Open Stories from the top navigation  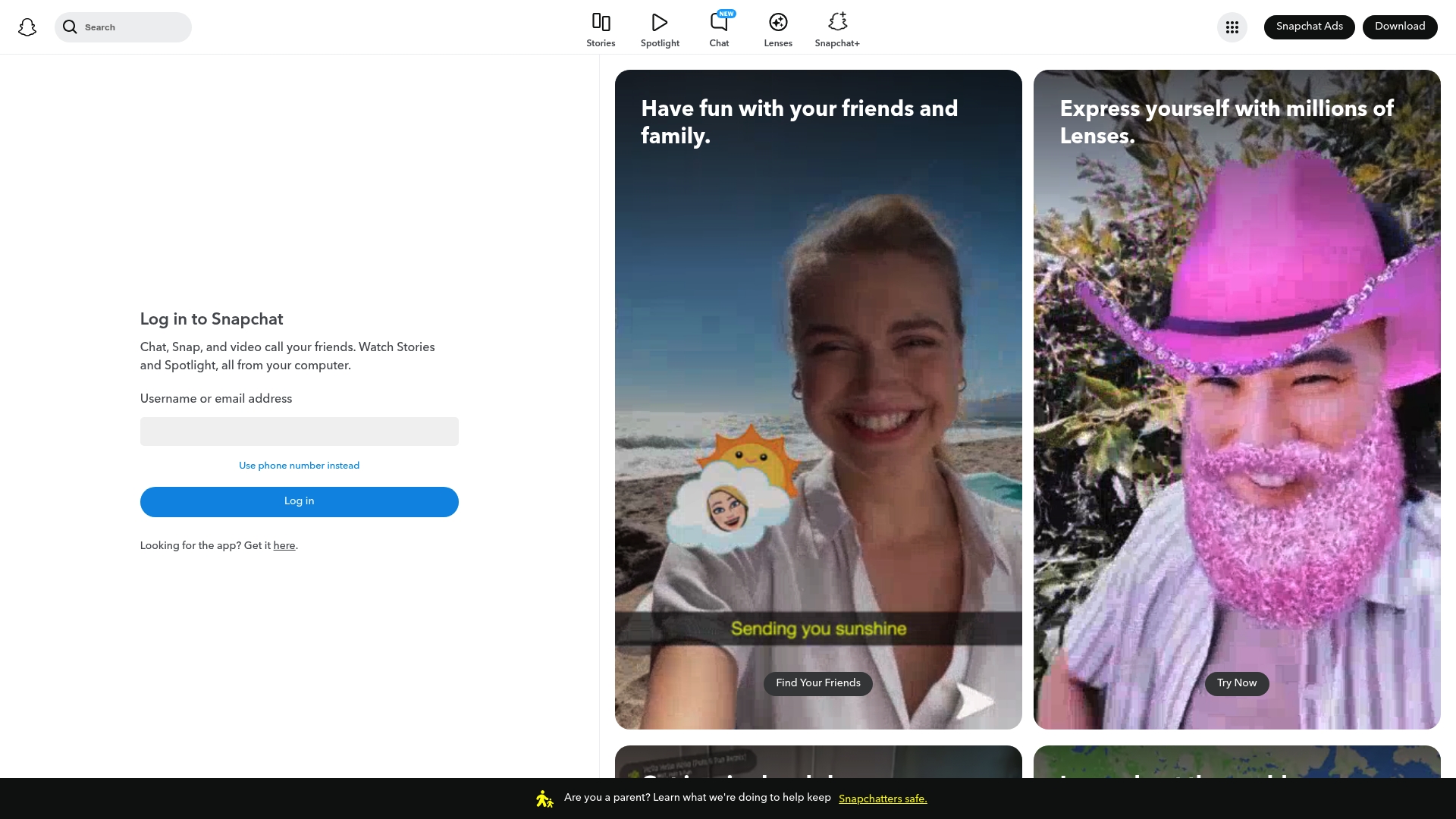point(601,27)
